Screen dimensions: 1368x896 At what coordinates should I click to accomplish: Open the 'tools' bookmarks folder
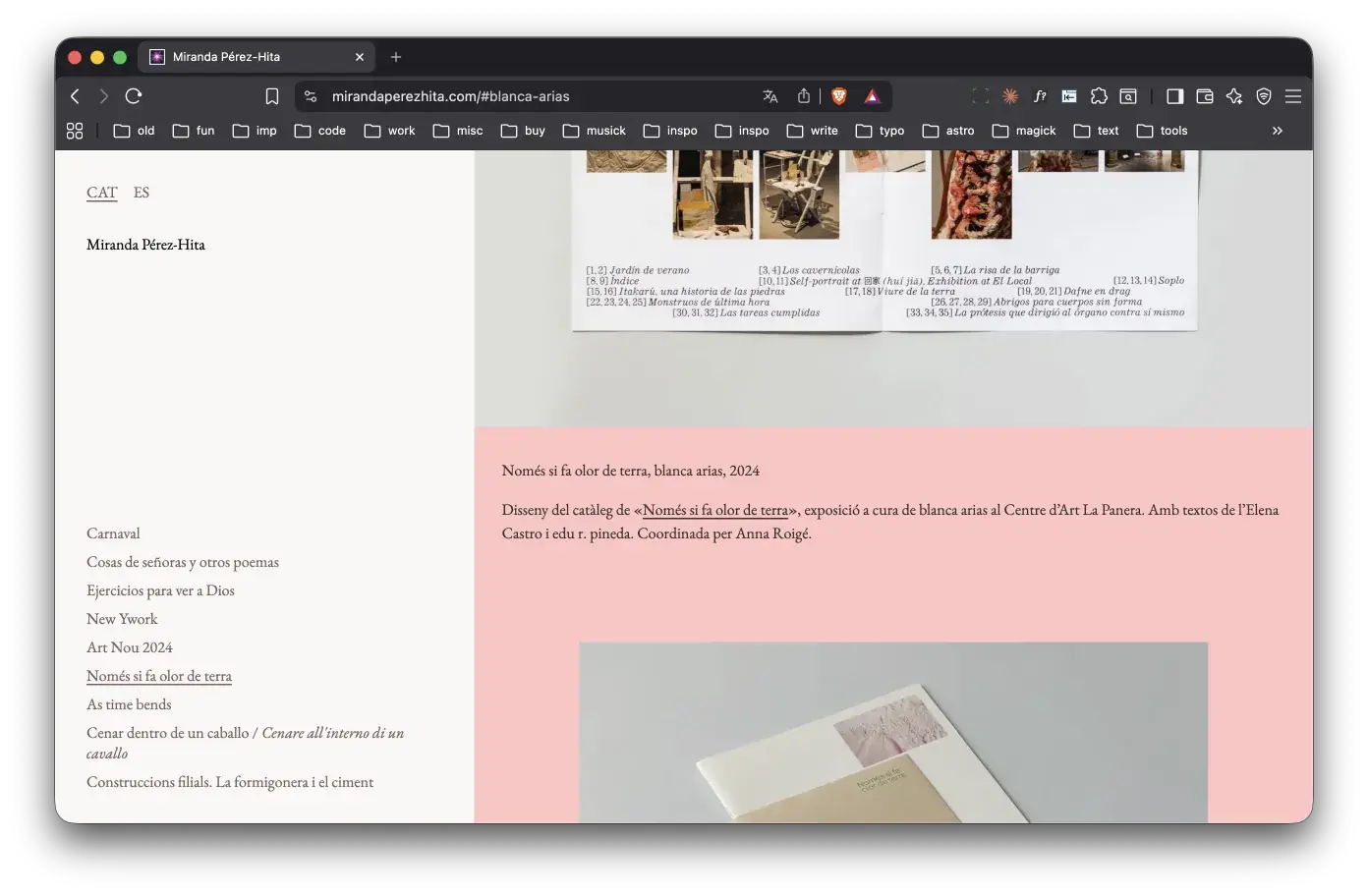click(1163, 131)
